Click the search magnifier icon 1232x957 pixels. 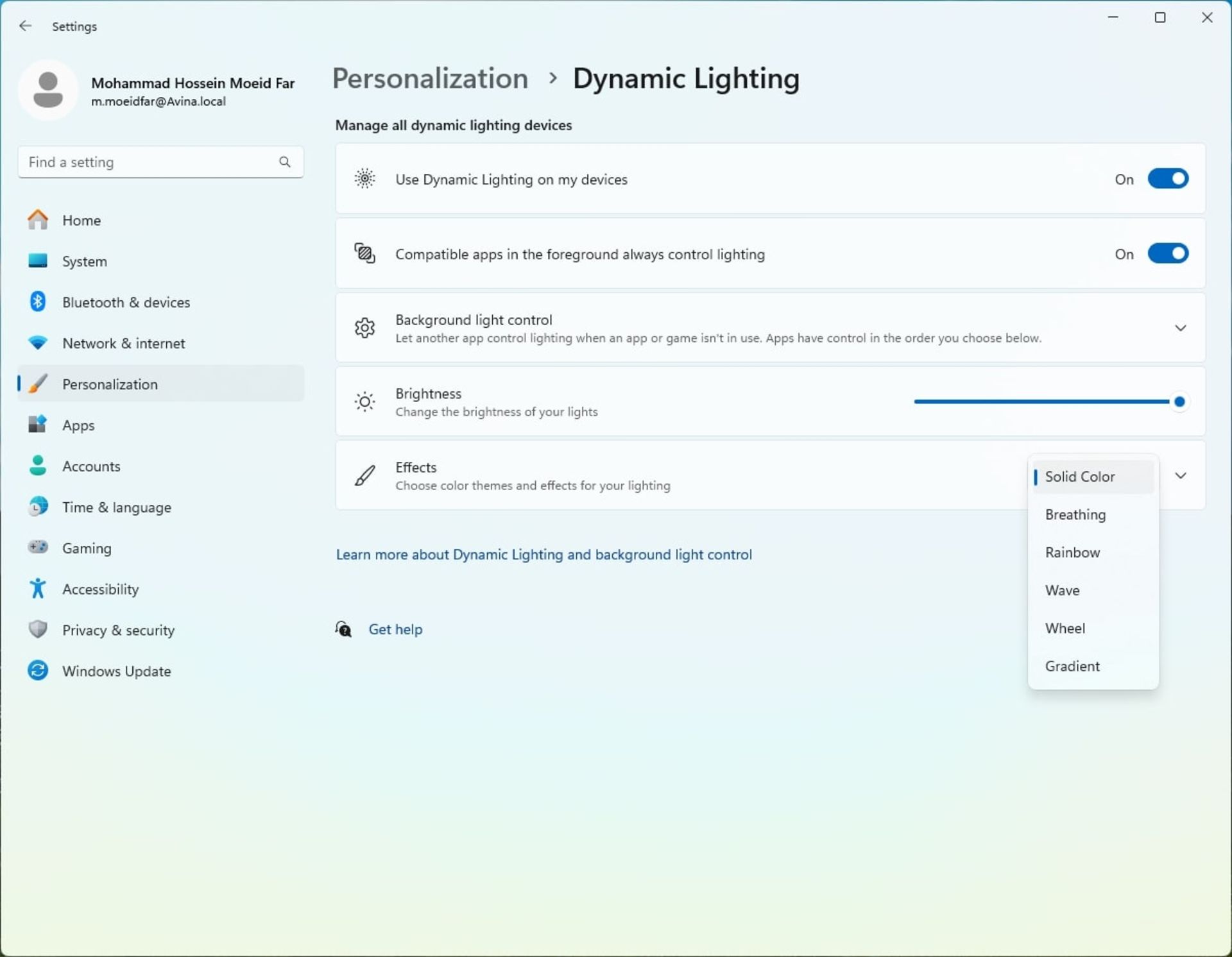click(285, 162)
